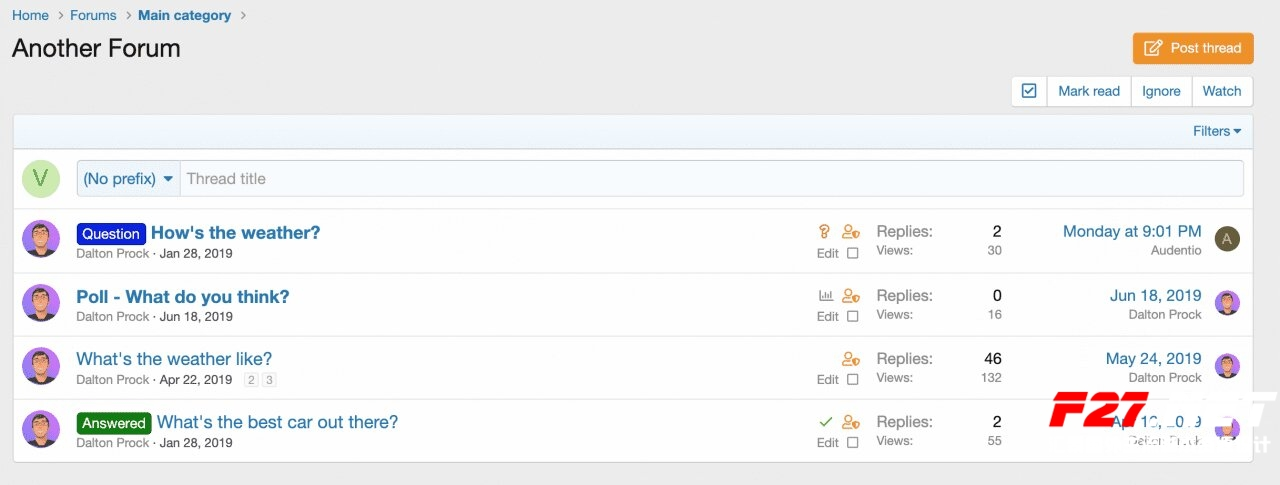The image size is (1280, 485).
Task: Navigate to Forums in the breadcrumb
Action: point(93,15)
